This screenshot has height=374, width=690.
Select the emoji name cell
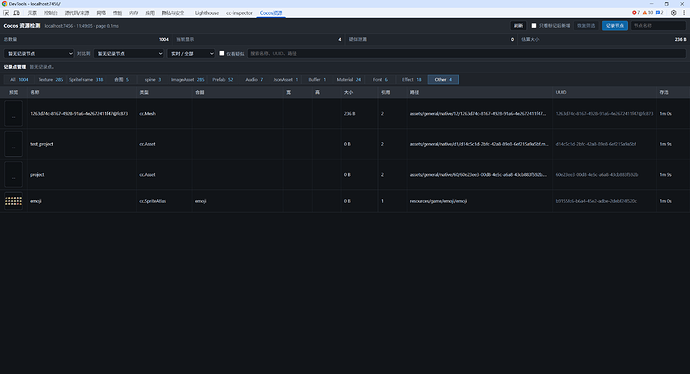pos(36,201)
